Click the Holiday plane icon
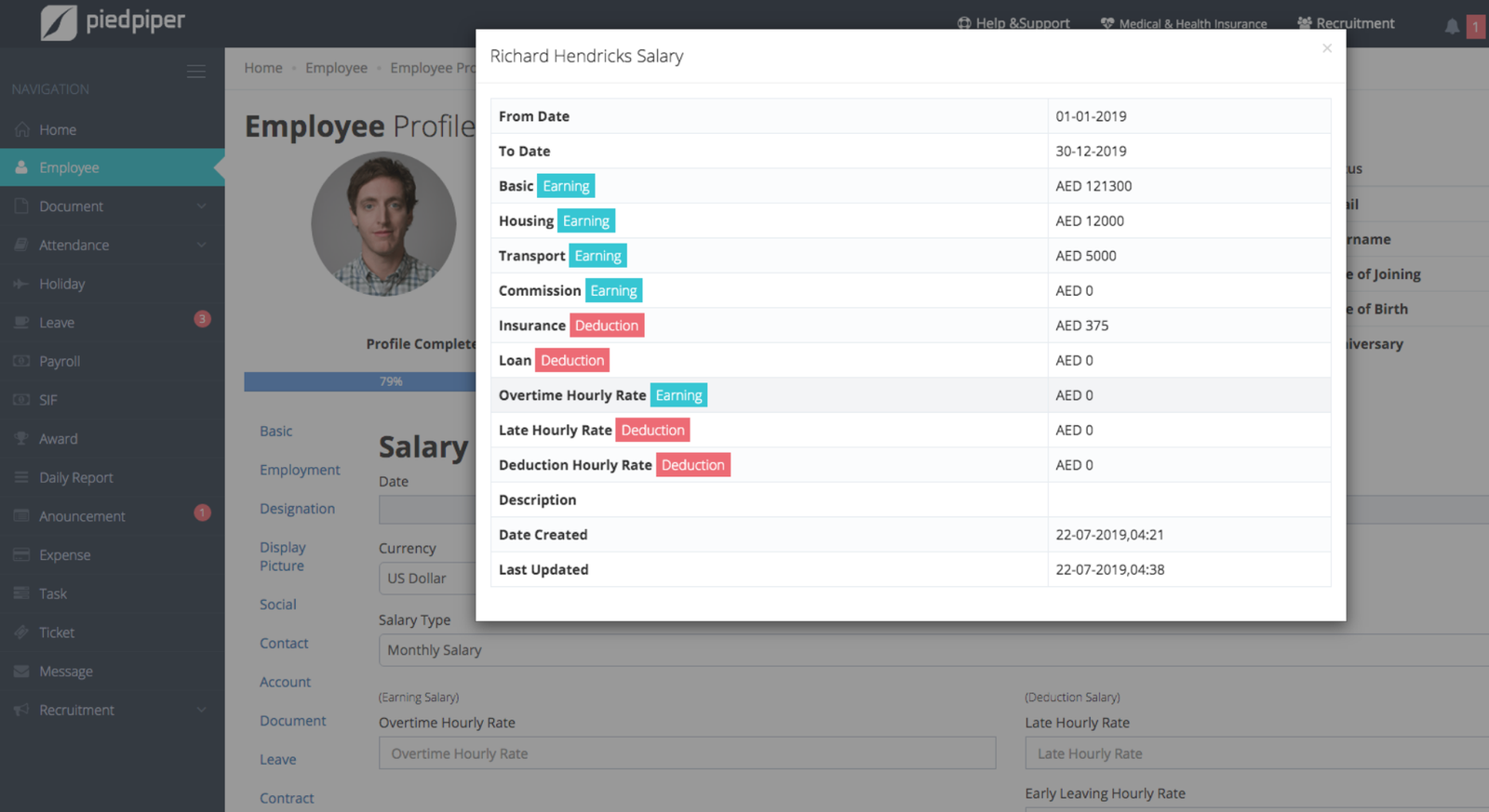This screenshot has width=1489, height=812. tap(21, 284)
